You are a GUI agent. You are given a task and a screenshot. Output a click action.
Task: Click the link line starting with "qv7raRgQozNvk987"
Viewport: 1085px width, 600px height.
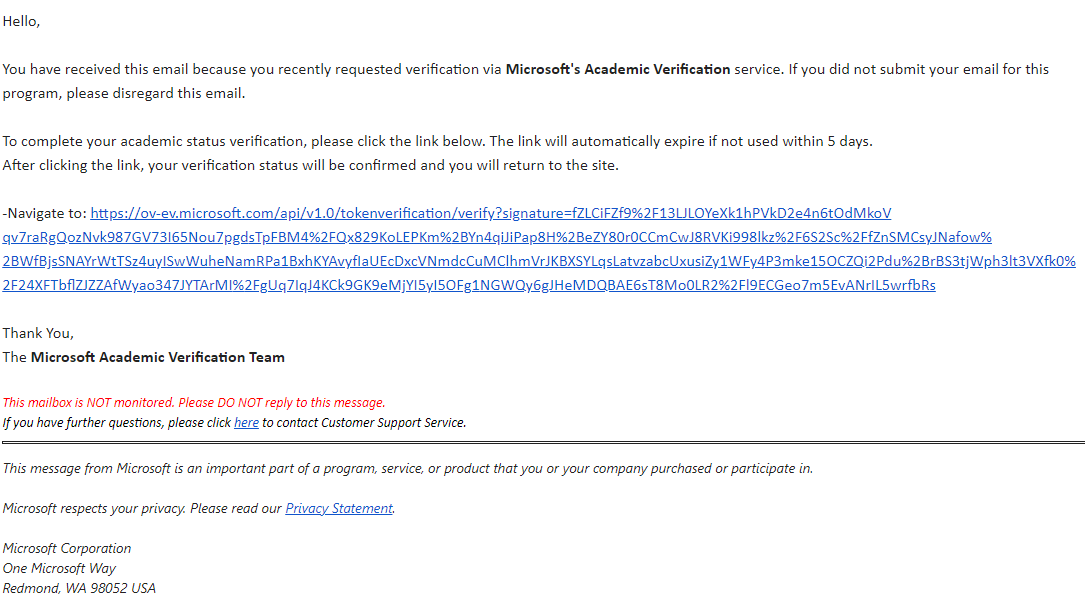[x=497, y=237]
